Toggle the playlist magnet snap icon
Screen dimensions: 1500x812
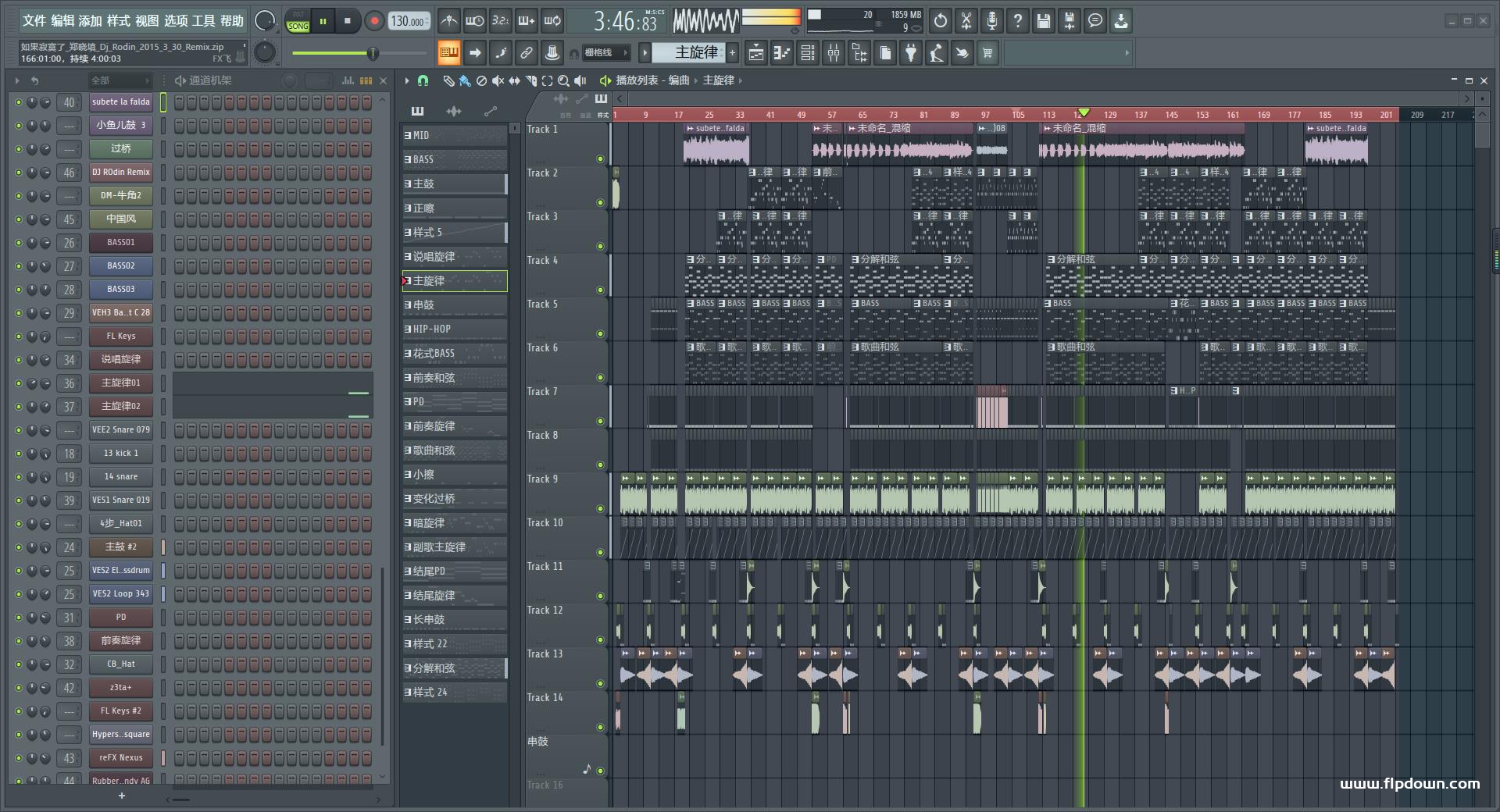tap(423, 80)
